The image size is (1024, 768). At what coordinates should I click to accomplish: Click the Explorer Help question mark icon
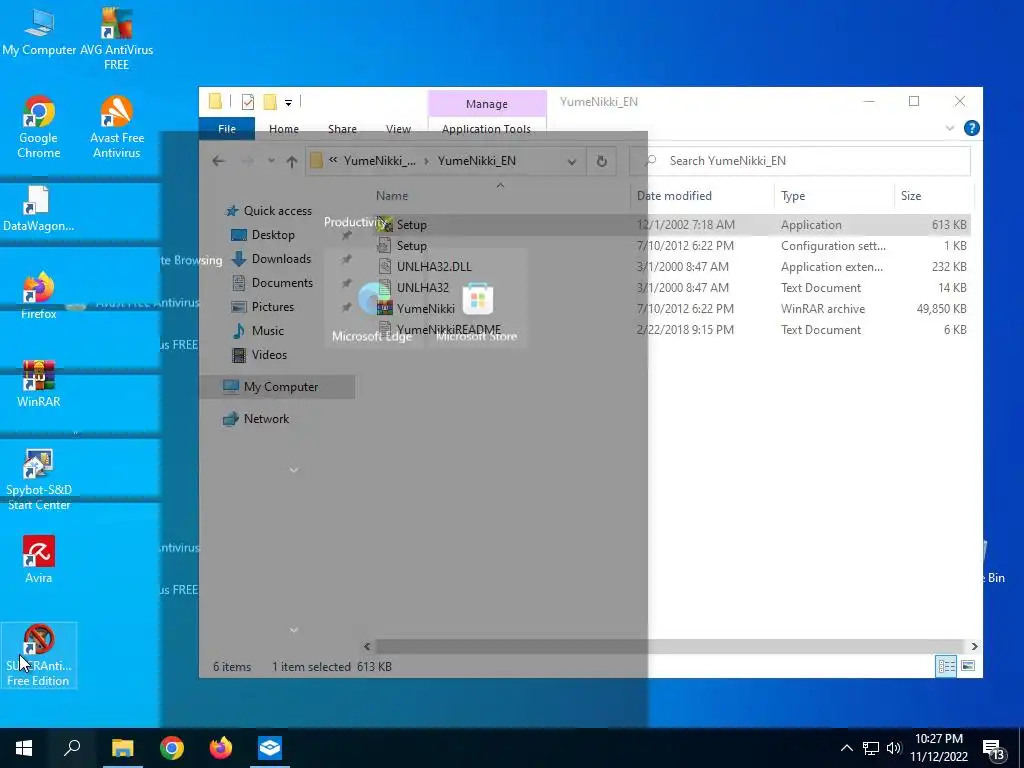click(x=972, y=129)
